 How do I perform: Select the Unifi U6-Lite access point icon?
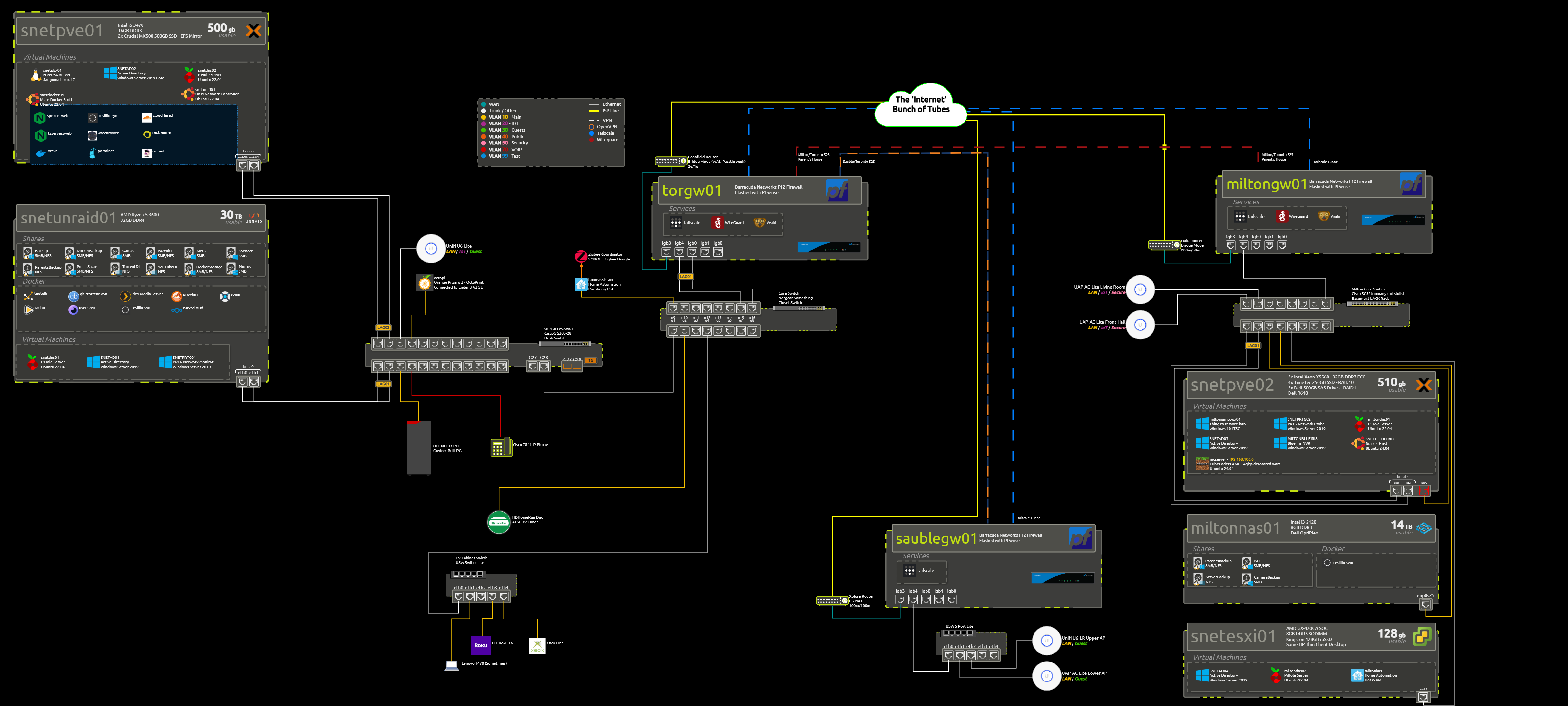click(430, 248)
